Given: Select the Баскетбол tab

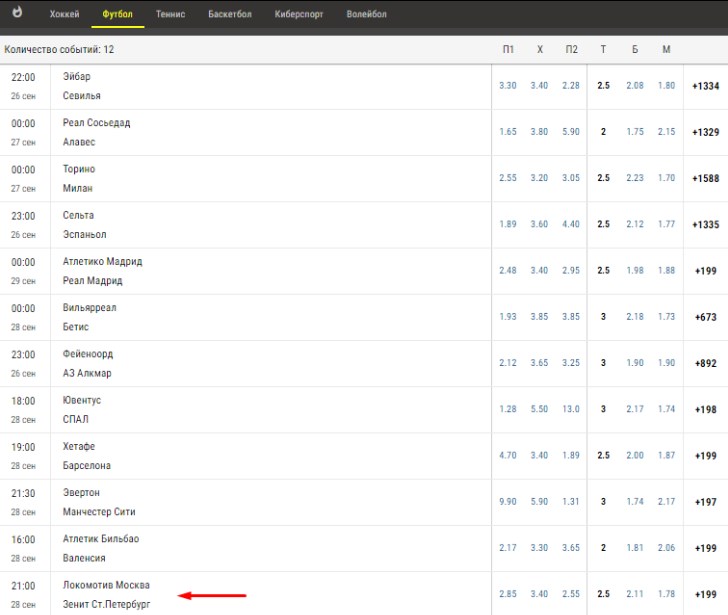Looking at the screenshot, I should point(230,14).
